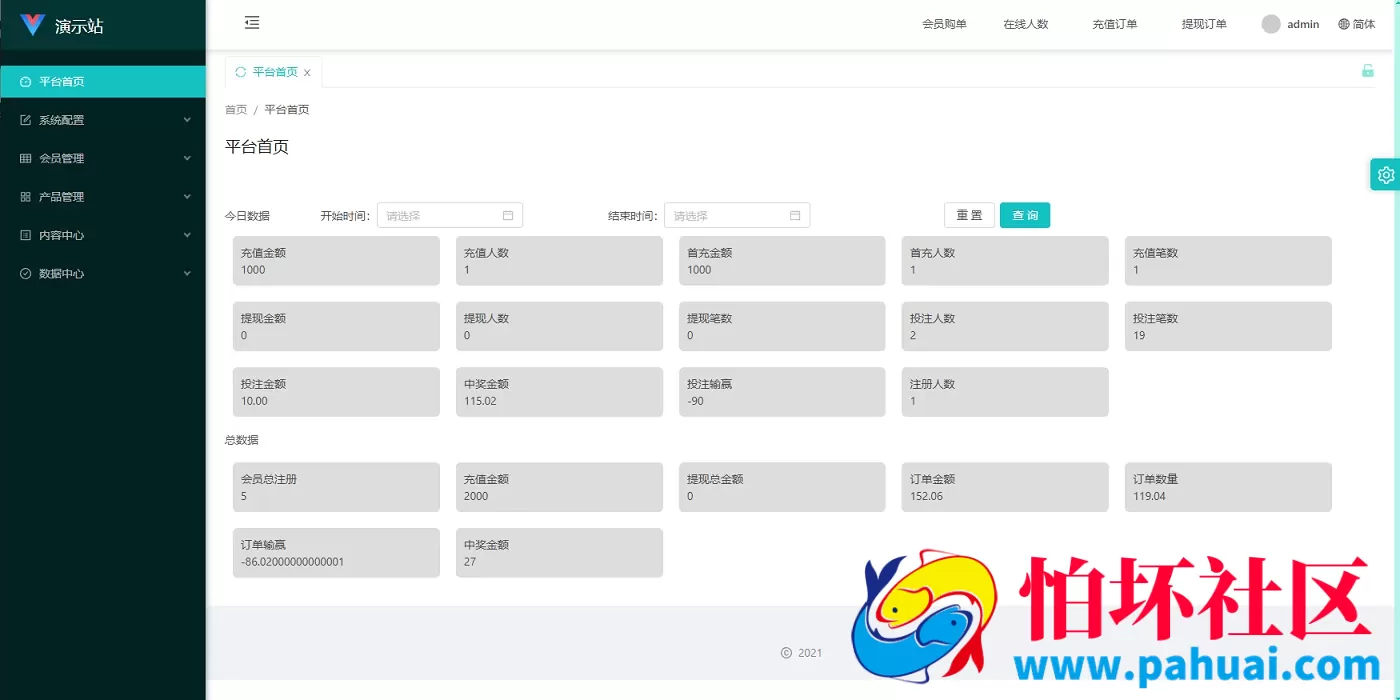Expand 系统配置 submenu arrow
Viewport: 1400px width, 700px height.
[x=187, y=120]
